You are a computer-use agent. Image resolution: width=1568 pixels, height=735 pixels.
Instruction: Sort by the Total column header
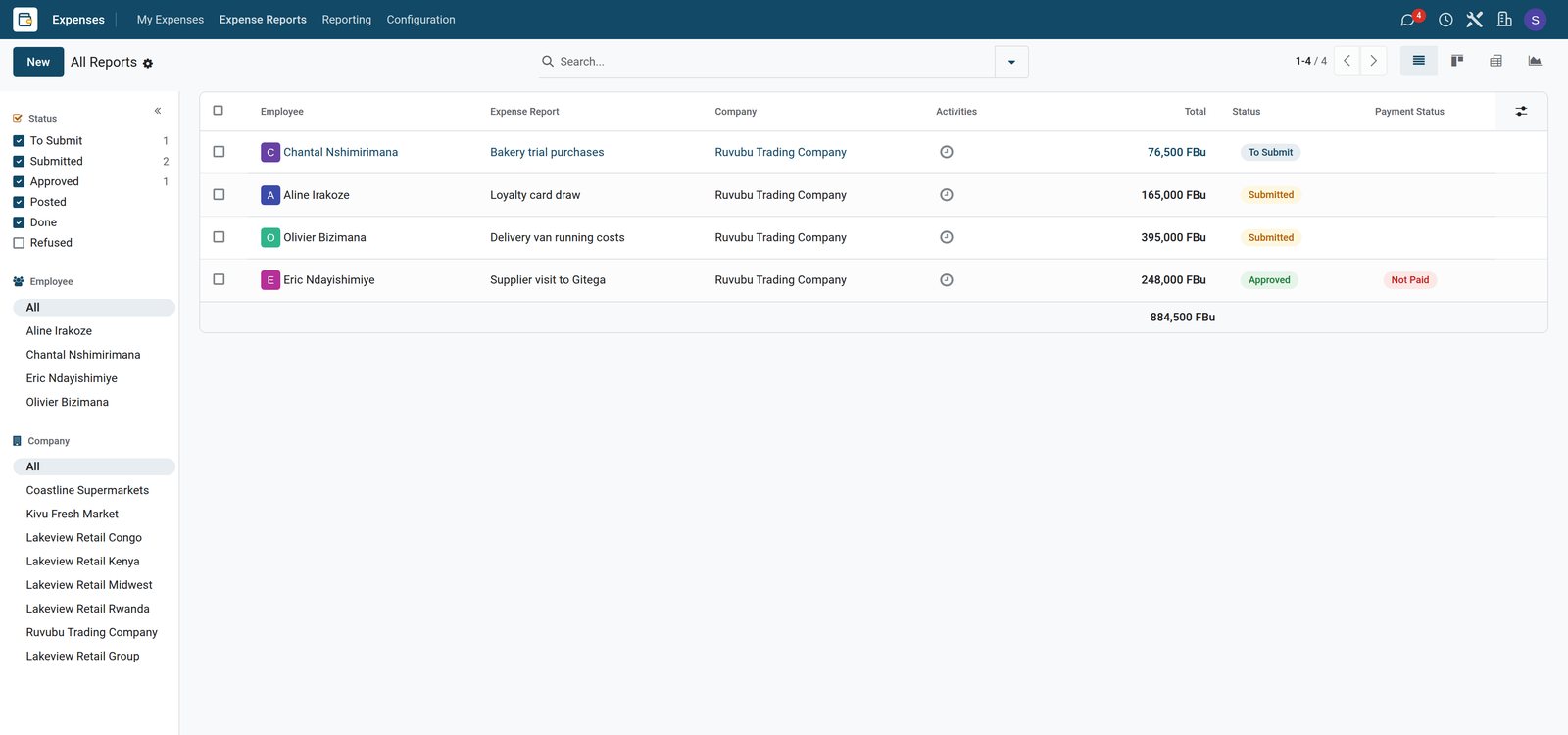[x=1196, y=112]
